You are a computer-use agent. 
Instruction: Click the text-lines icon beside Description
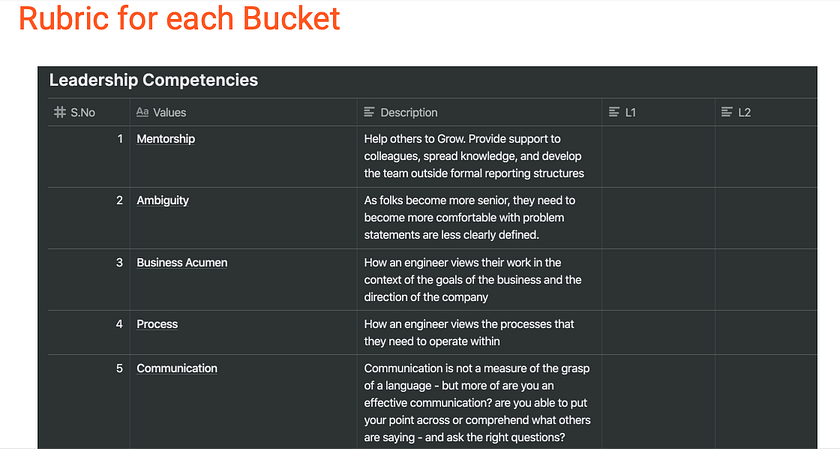369,113
